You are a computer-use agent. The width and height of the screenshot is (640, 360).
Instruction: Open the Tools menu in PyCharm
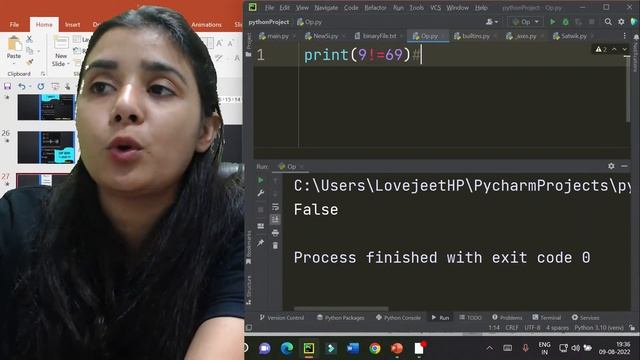tap(416, 8)
